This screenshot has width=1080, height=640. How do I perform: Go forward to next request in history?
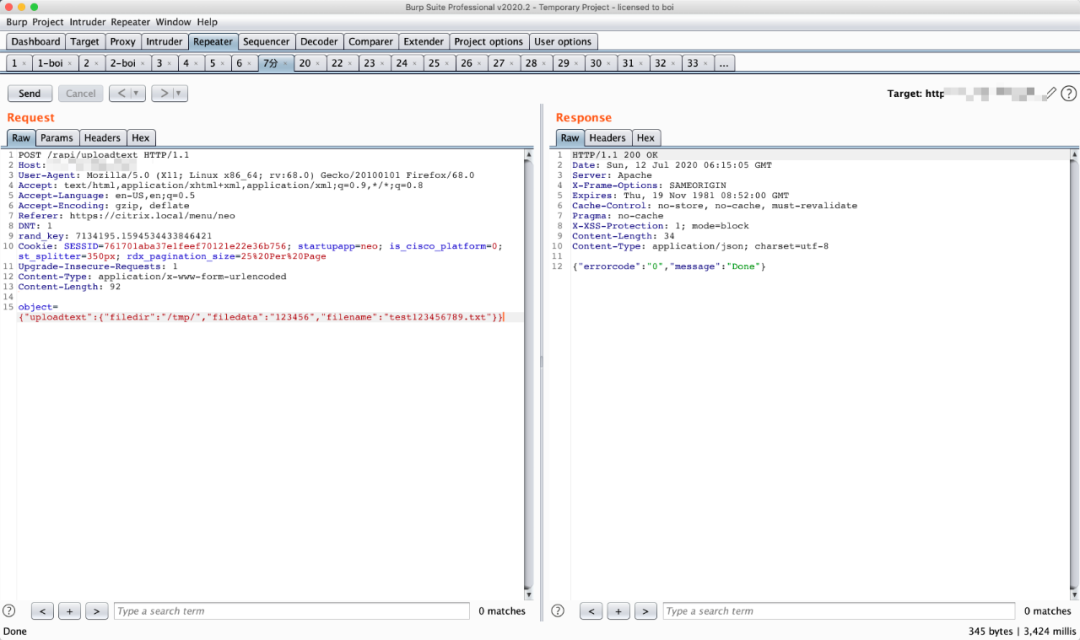(x=163, y=93)
